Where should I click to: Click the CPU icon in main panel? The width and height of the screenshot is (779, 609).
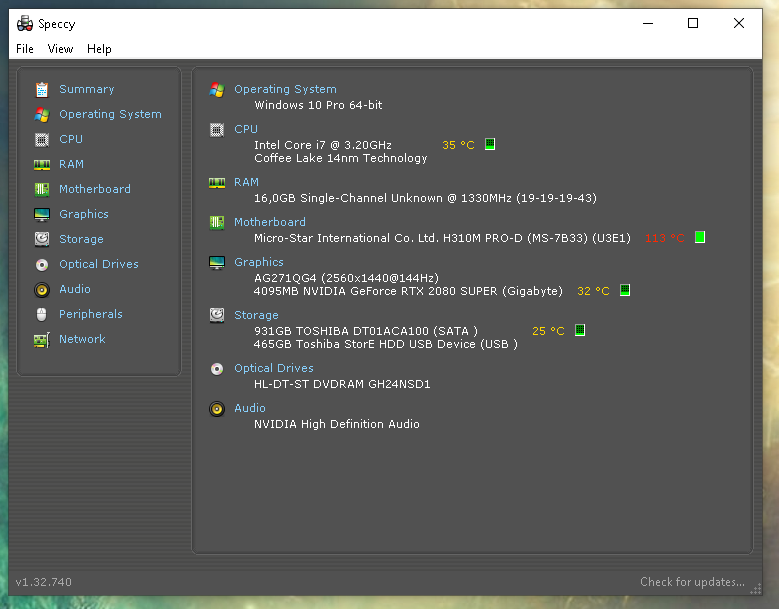(x=217, y=130)
